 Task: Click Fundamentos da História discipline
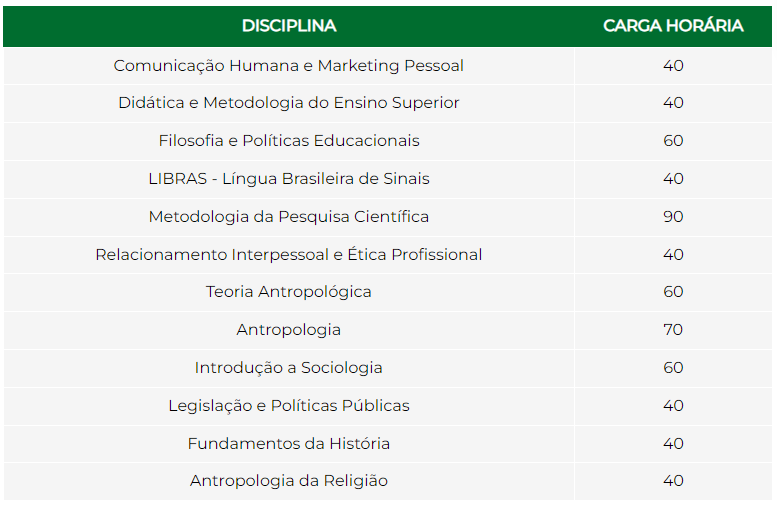[x=288, y=444]
